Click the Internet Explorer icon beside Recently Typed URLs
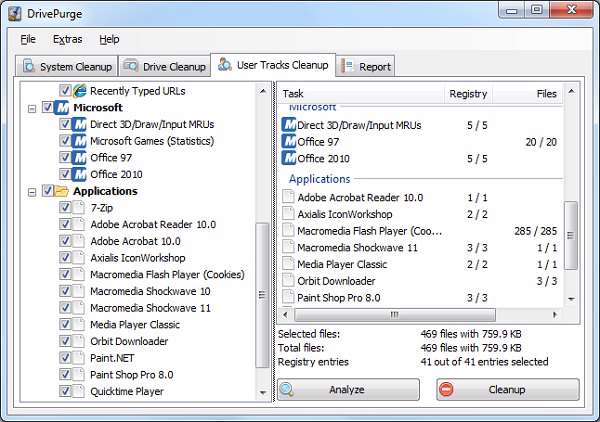Viewport: 600px width, 422px height. click(80, 91)
